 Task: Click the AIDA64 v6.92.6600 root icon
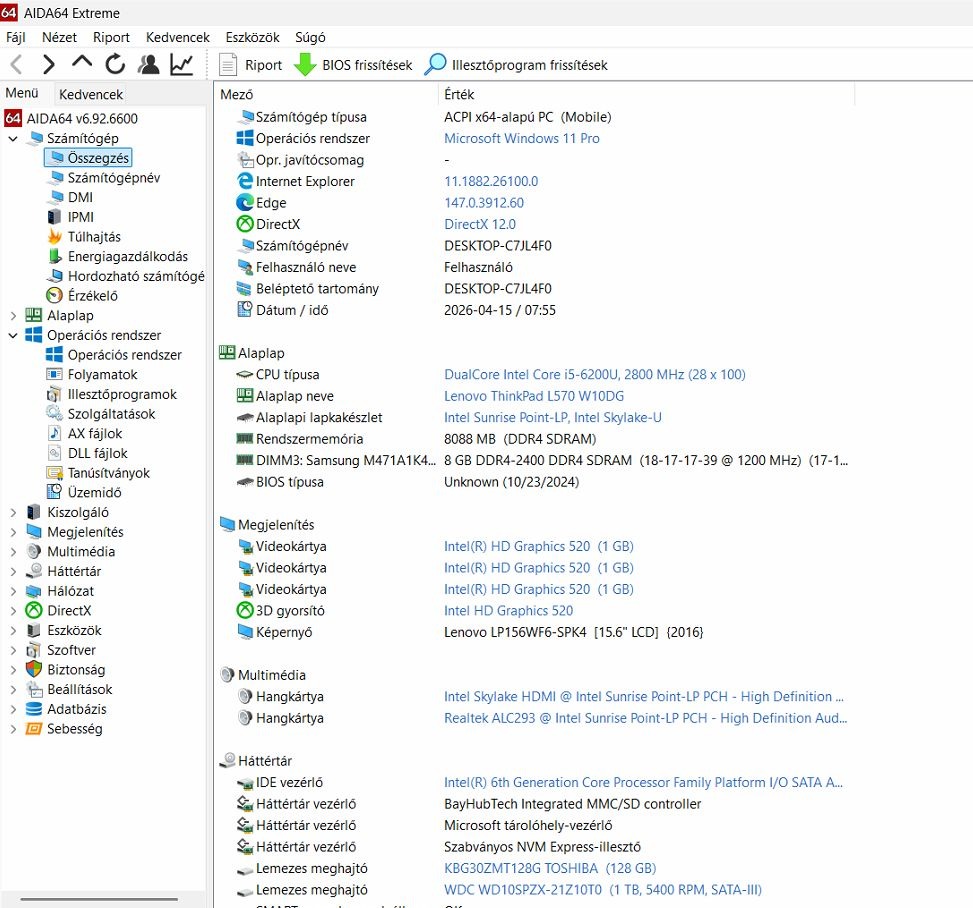tap(13, 119)
